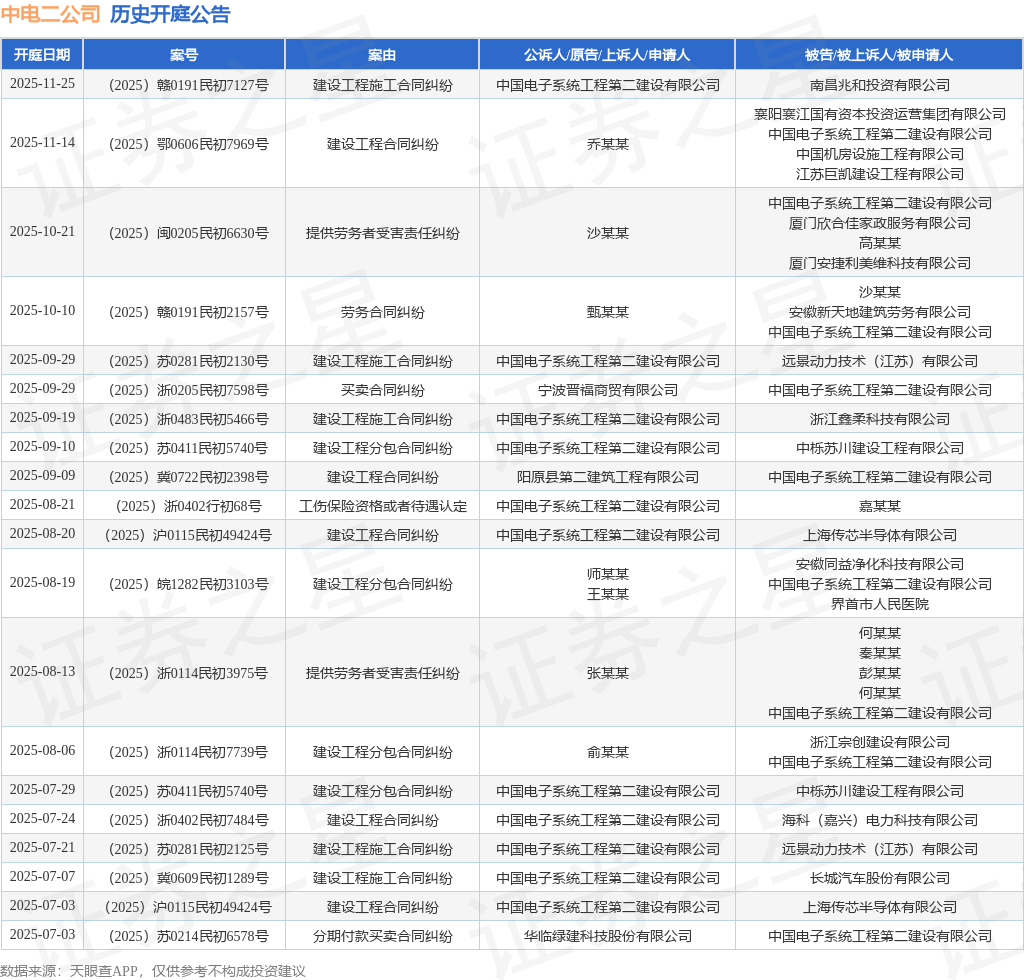
Task: Click the 开庭日期 column header
Action: point(42,55)
